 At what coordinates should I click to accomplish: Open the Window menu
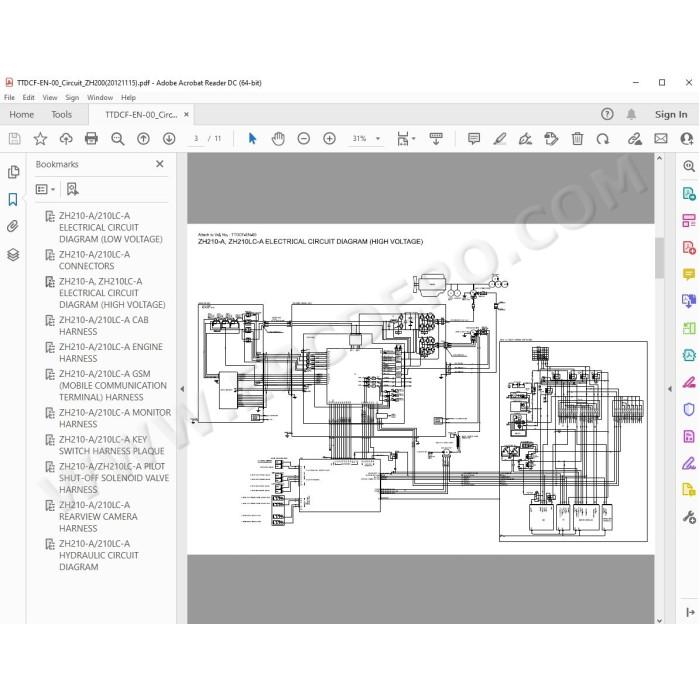tap(100, 97)
